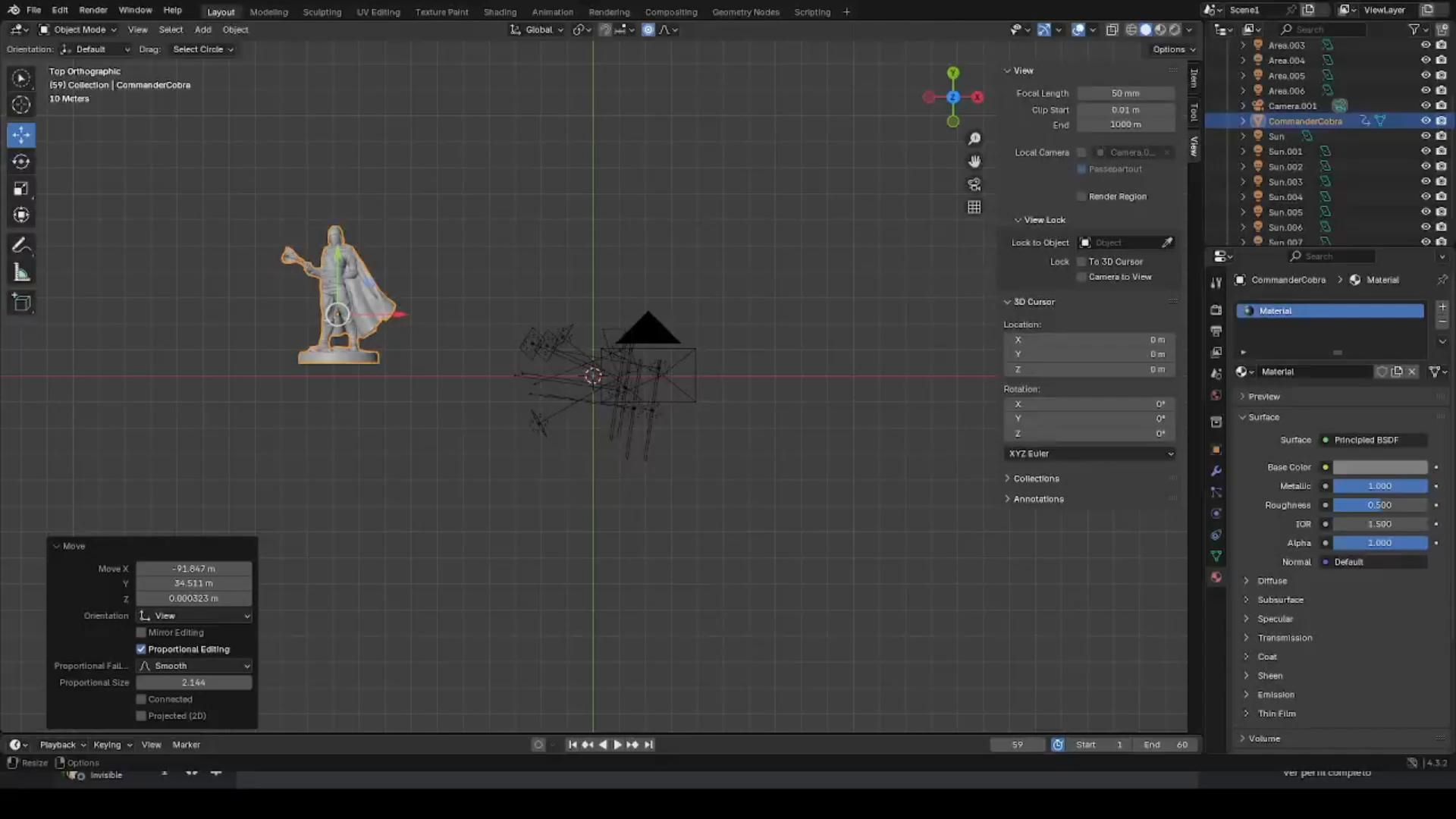Image resolution: width=1456 pixels, height=819 pixels.
Task: Select the Annotate pencil tool
Action: (21, 245)
